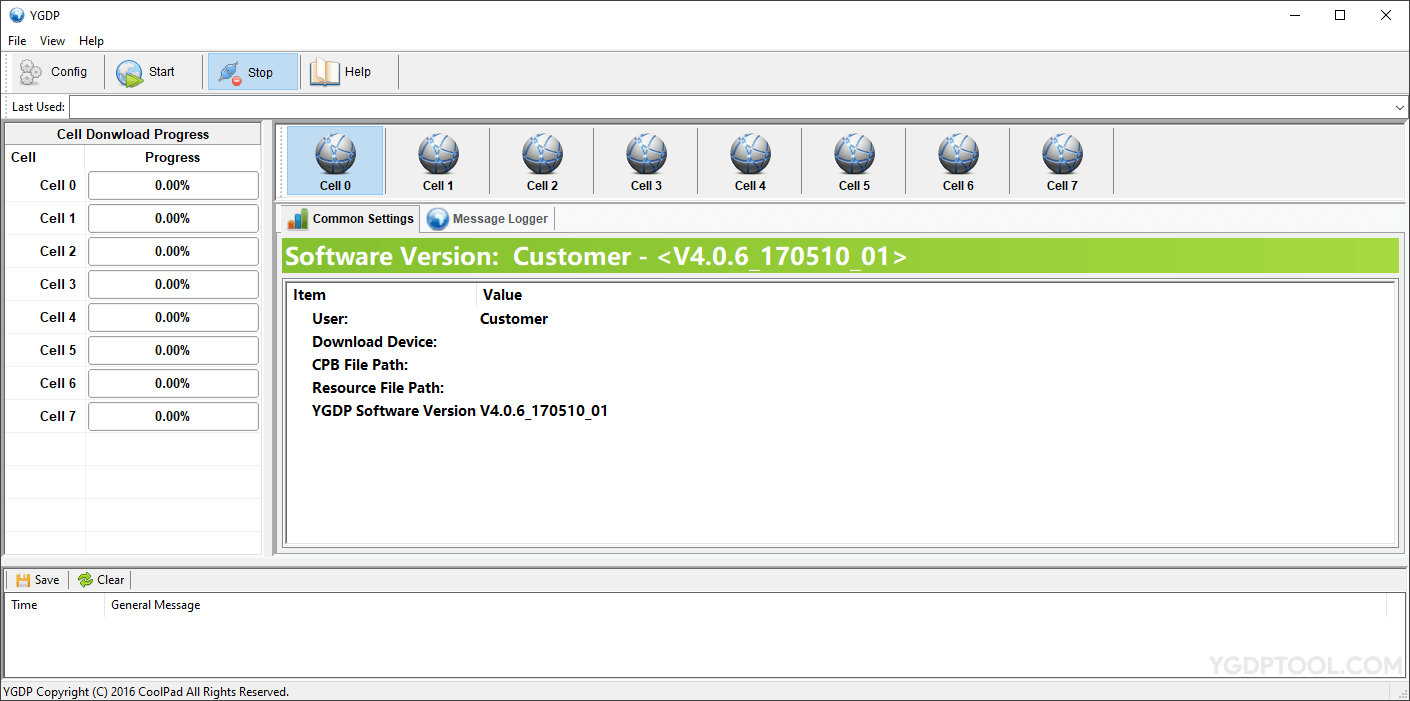This screenshot has height=701, width=1410.
Task: Open Help from the toolbar
Action: coord(343,72)
